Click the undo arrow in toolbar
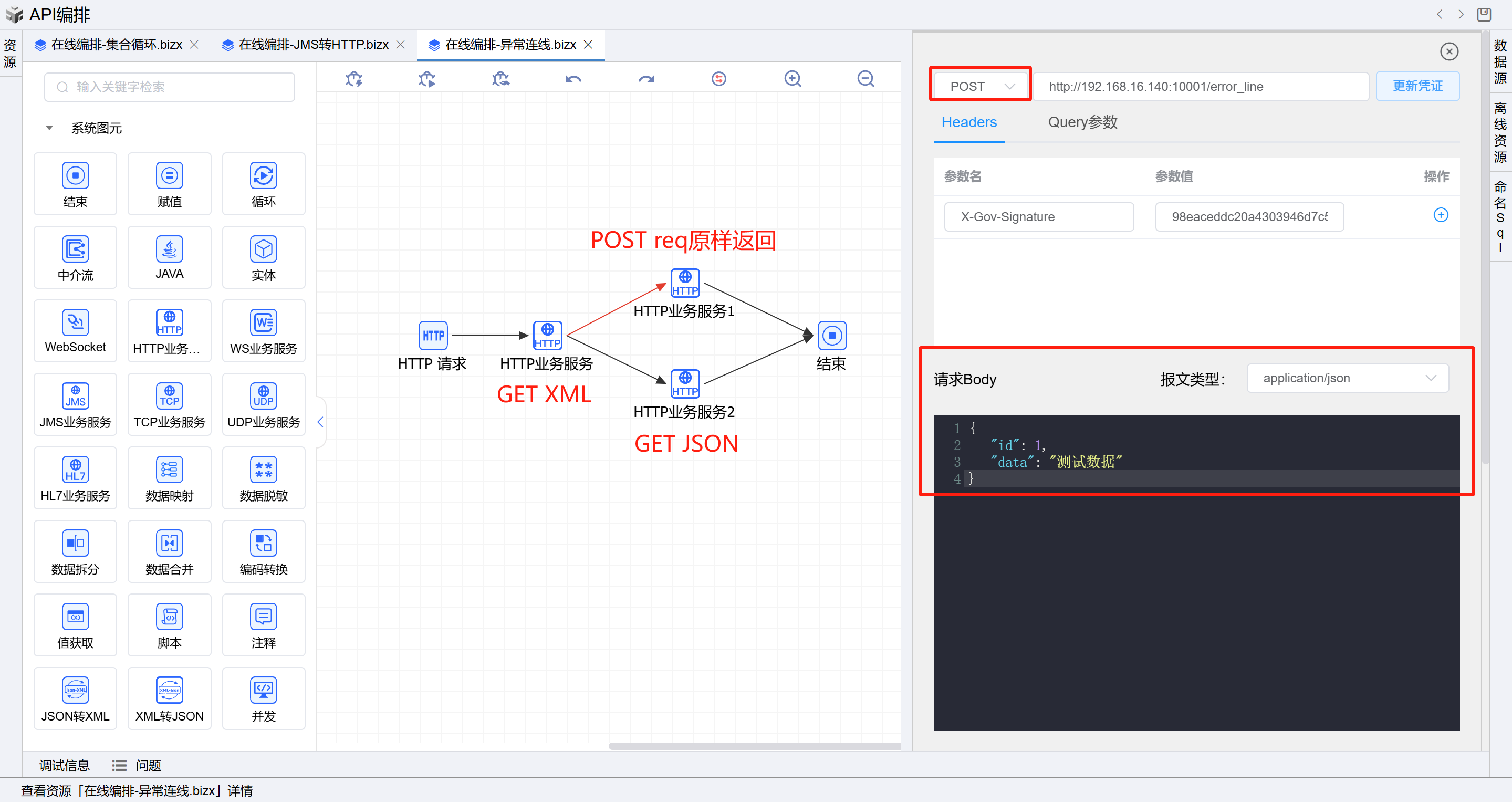 [573, 79]
